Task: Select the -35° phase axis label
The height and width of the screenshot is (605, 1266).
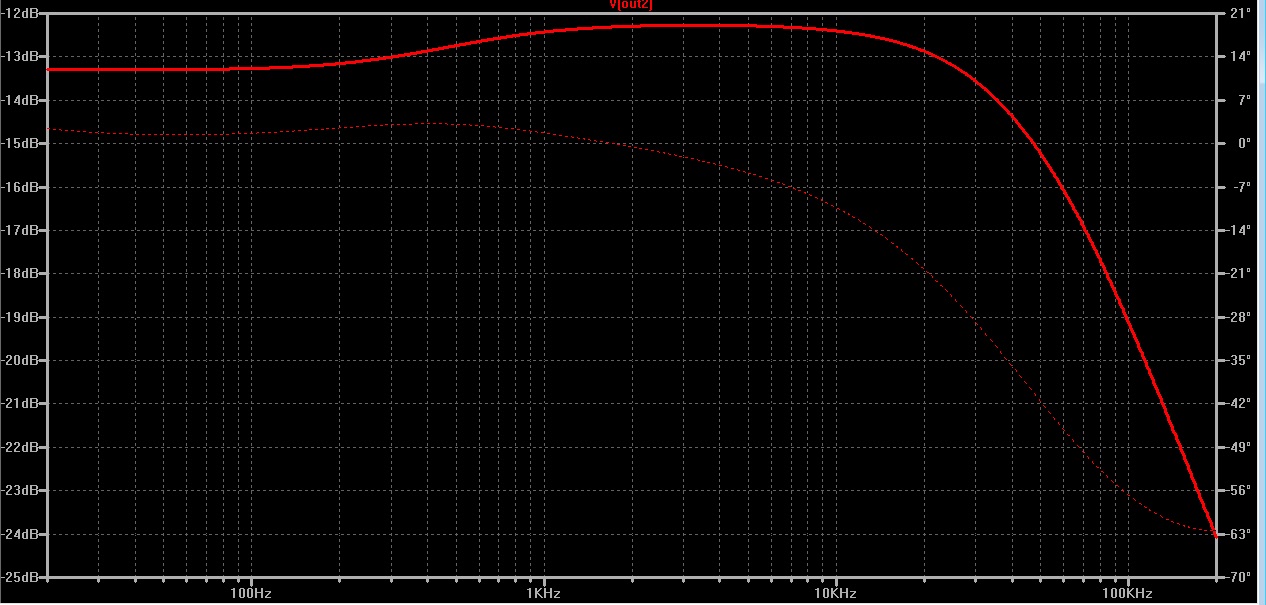Action: pos(1240,360)
